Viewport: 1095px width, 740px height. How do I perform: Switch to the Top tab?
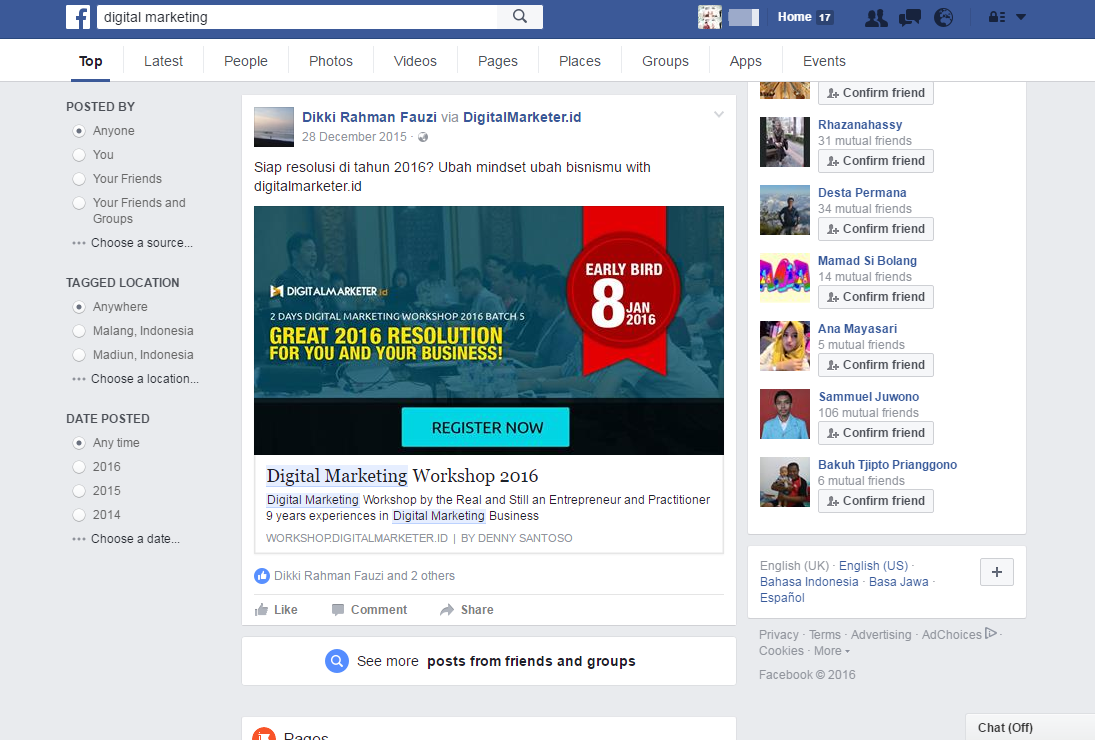(x=91, y=61)
